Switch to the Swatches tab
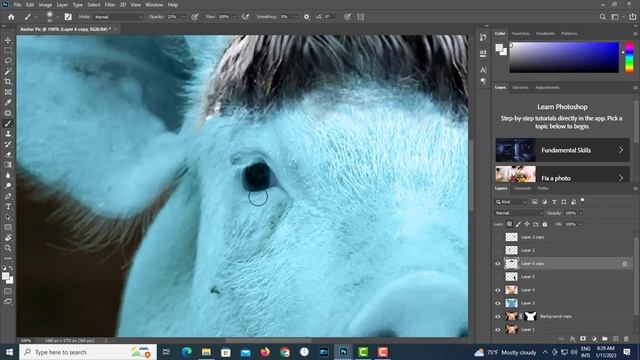Image resolution: width=640 pixels, height=360 pixels. [x=521, y=33]
